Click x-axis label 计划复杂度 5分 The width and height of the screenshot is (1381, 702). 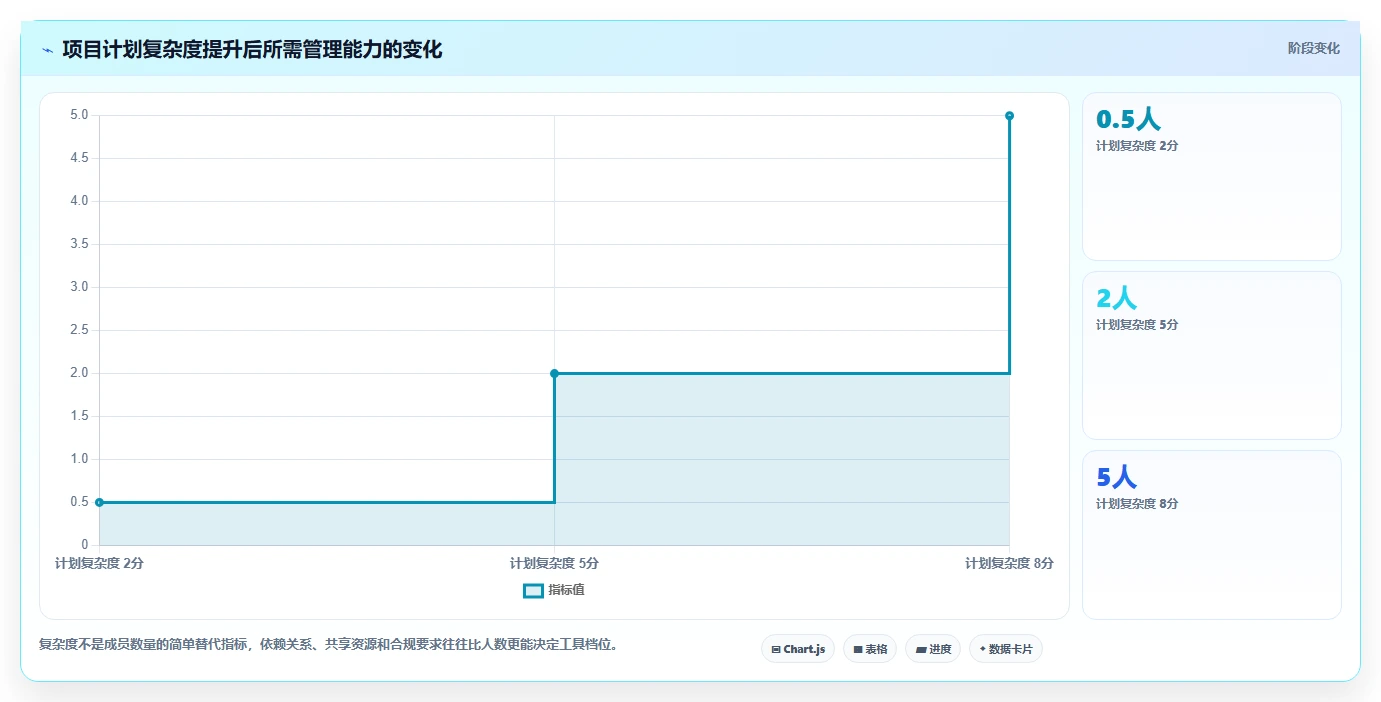click(554, 563)
